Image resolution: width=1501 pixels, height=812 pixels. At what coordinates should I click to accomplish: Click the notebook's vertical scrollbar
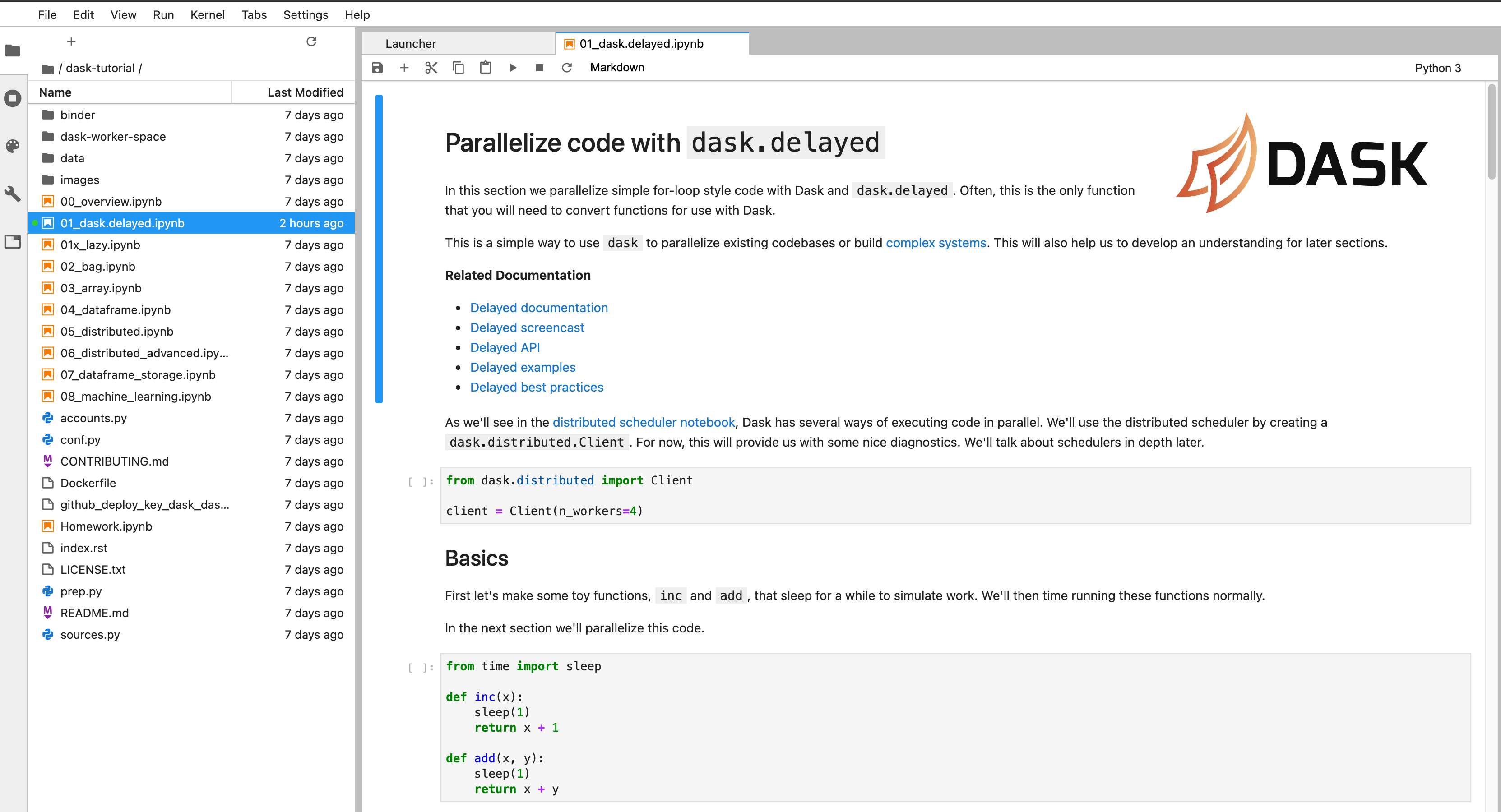tap(1492, 132)
